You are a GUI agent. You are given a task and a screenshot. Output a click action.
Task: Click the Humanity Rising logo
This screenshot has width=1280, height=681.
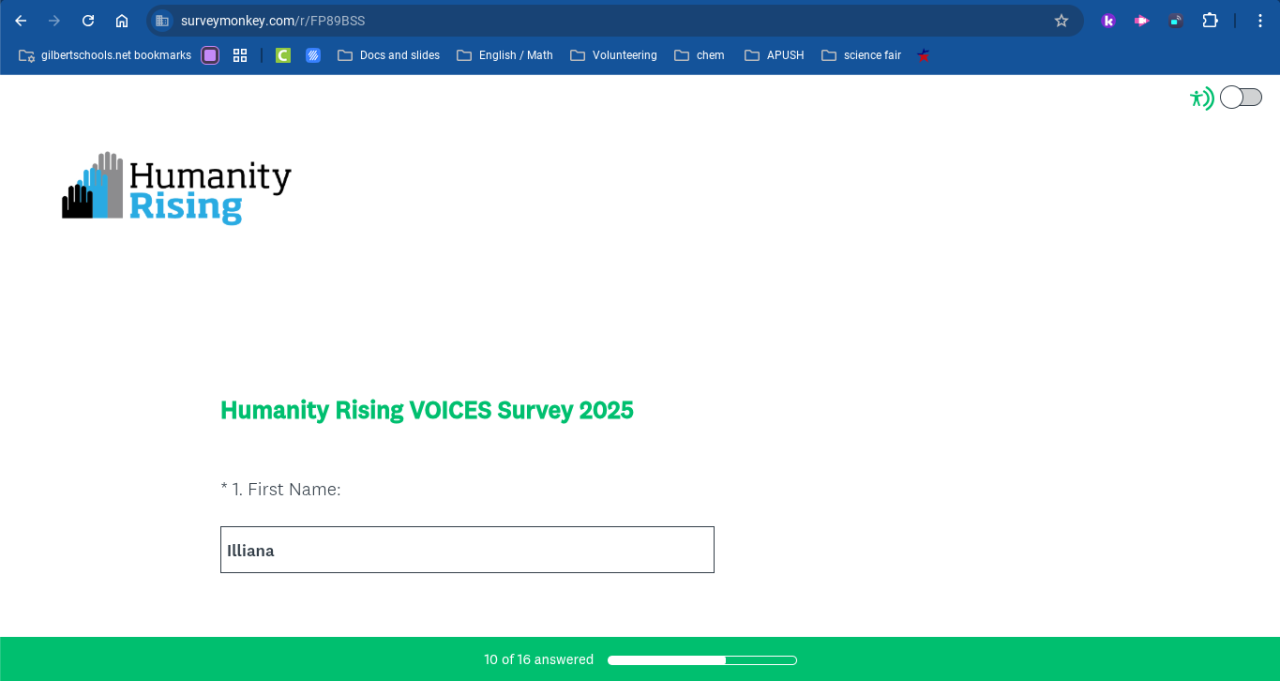tap(177, 188)
